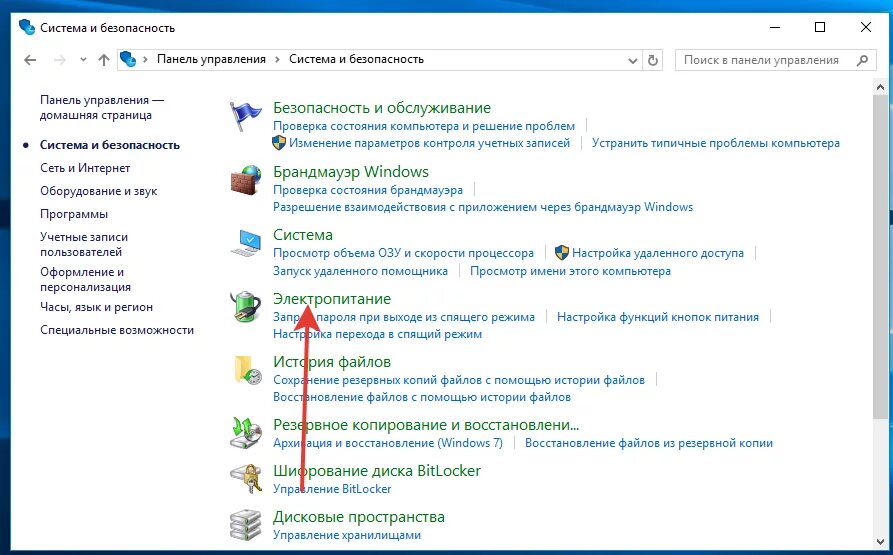Image resolution: width=893 pixels, height=555 pixels.
Task: Open История файлов heading link
Action: coord(332,361)
